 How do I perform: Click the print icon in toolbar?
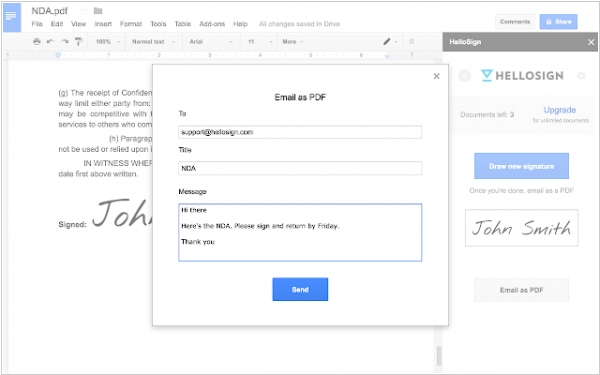coord(37,41)
